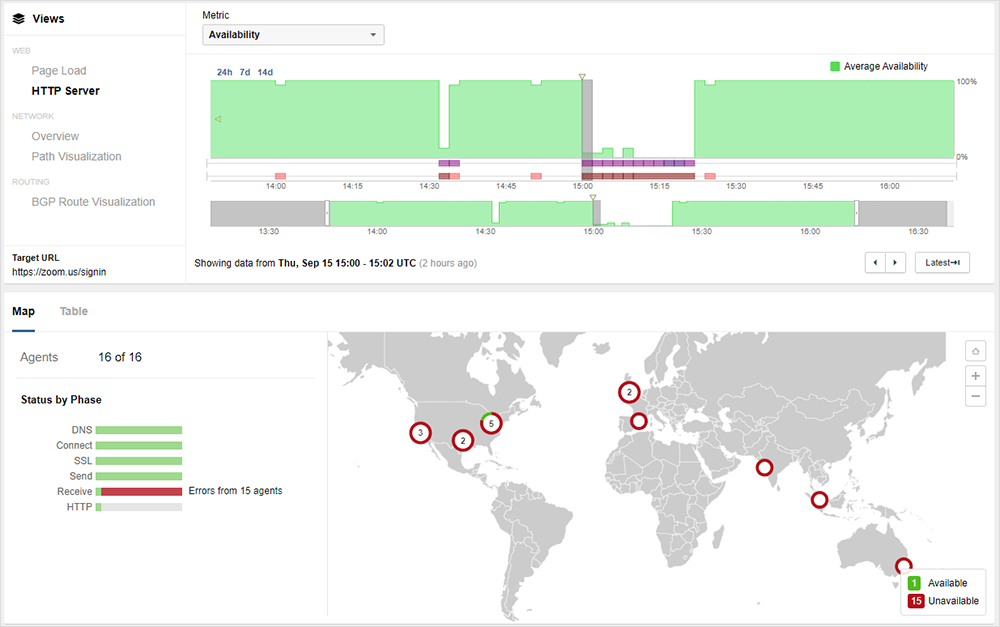The image size is (1000, 627).
Task: Switch to the Table tab
Action: 74,311
